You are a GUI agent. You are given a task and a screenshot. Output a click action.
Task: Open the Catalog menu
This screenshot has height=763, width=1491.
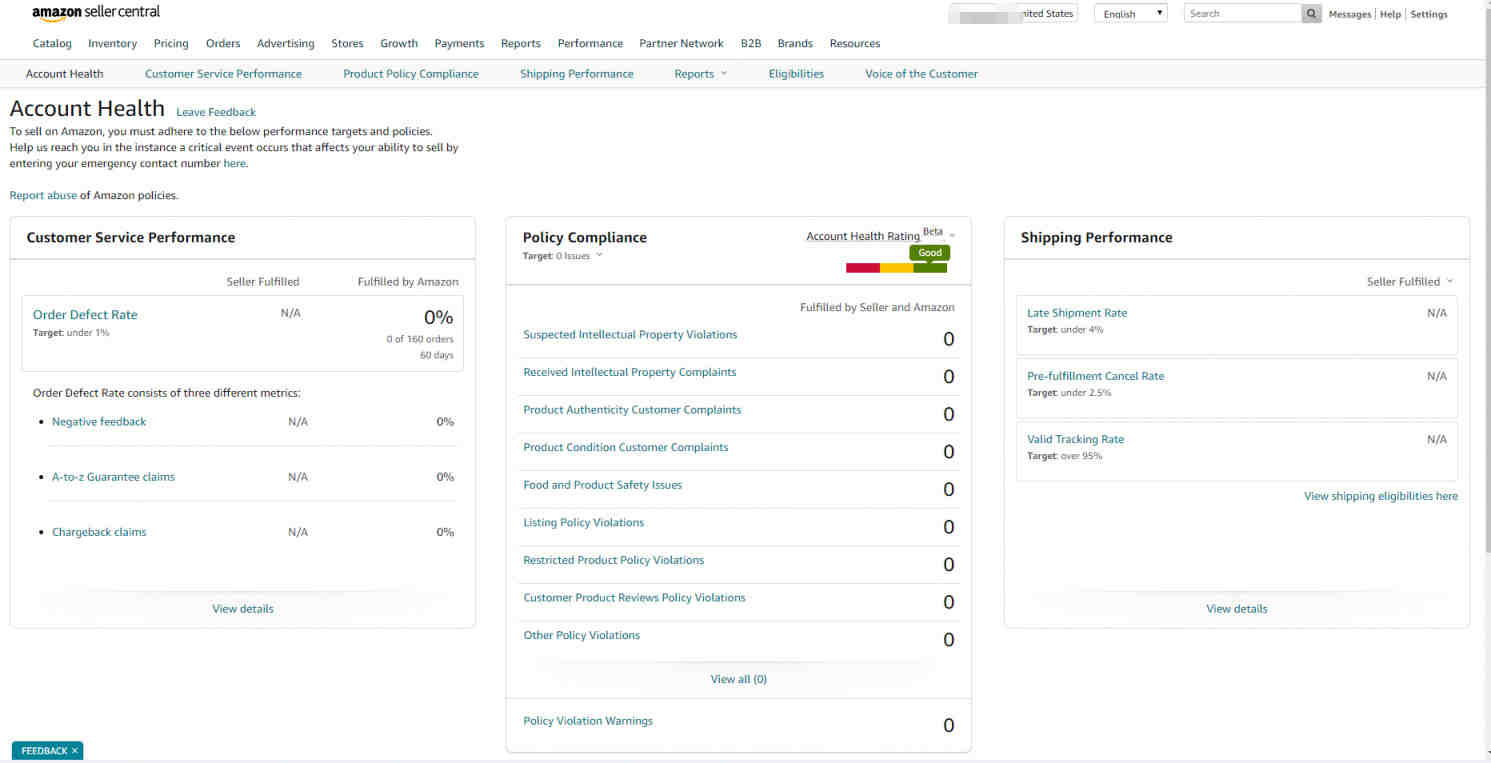point(52,44)
